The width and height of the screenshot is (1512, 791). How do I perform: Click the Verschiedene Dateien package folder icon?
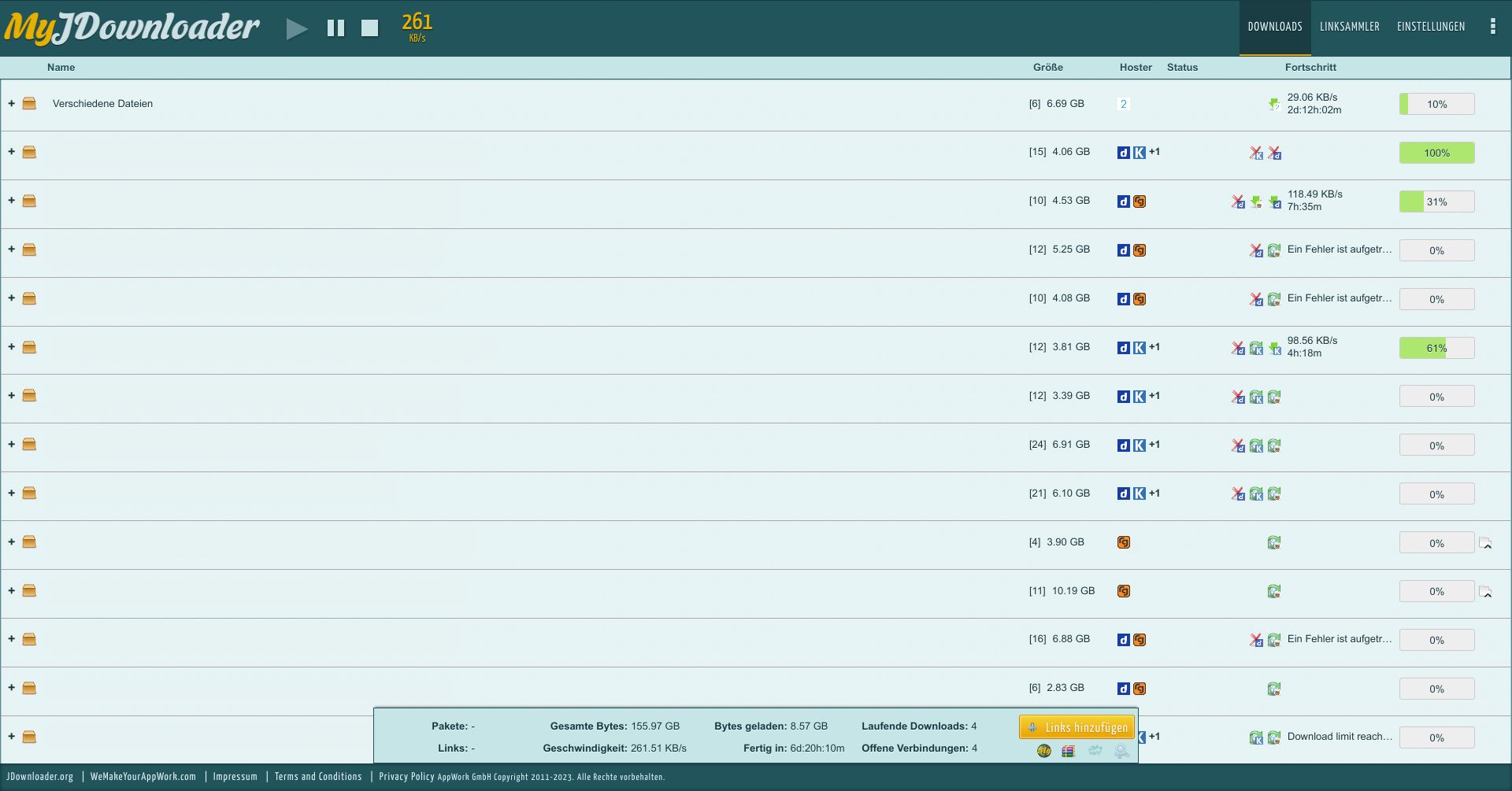coord(29,103)
